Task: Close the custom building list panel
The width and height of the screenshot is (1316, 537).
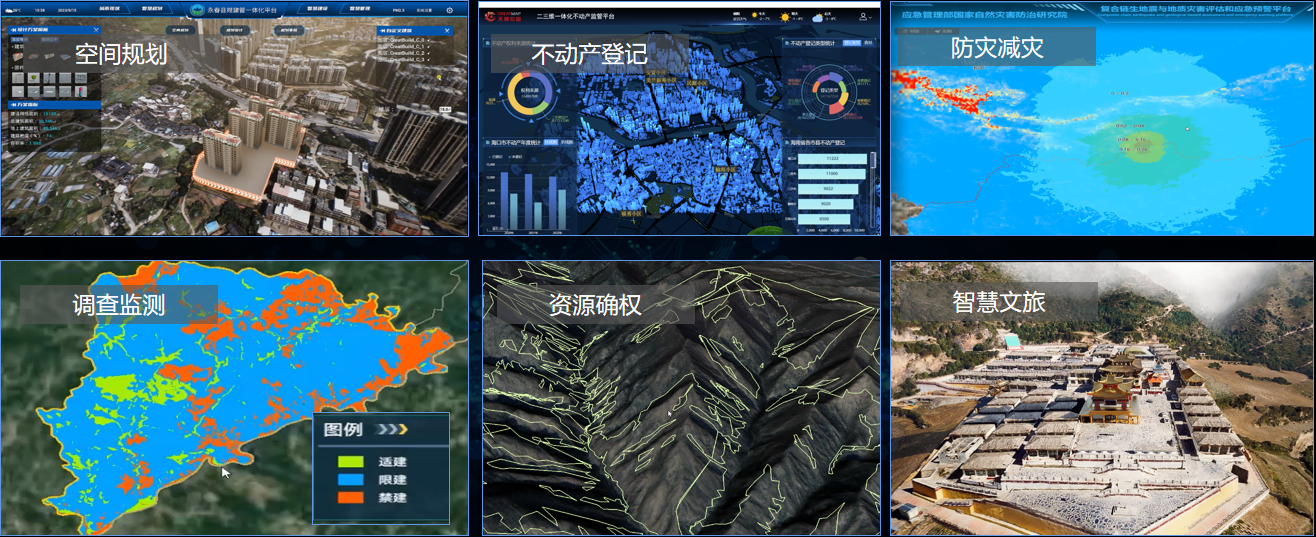Action: pos(447,31)
